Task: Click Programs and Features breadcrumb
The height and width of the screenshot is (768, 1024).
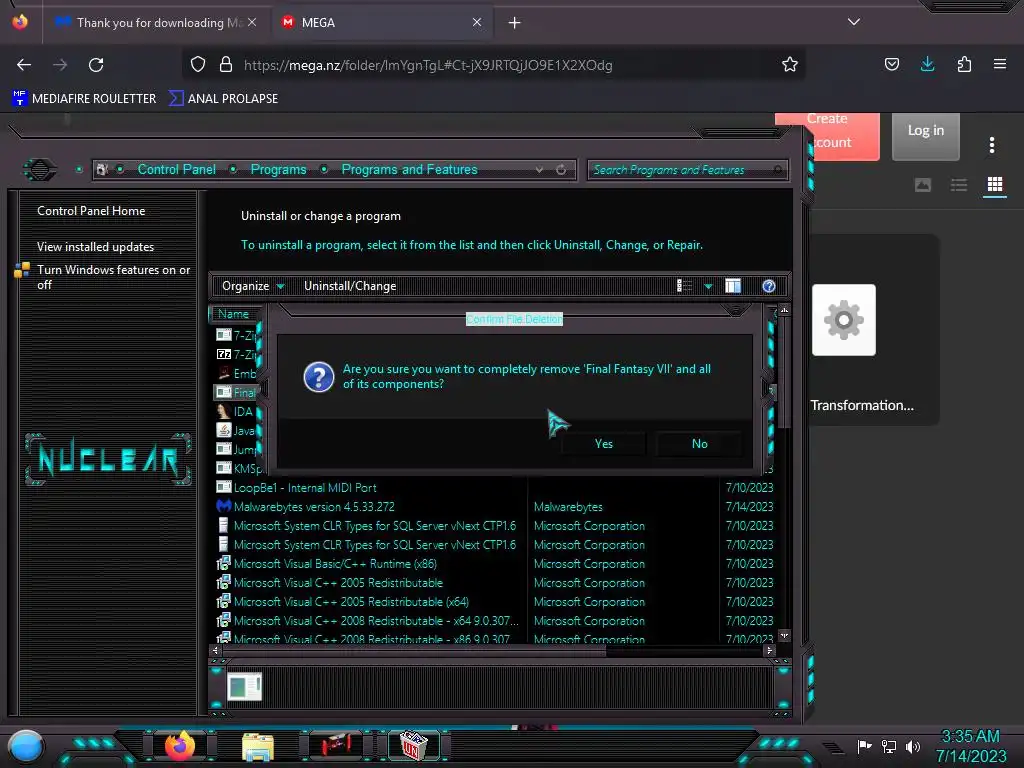Action: point(409,169)
